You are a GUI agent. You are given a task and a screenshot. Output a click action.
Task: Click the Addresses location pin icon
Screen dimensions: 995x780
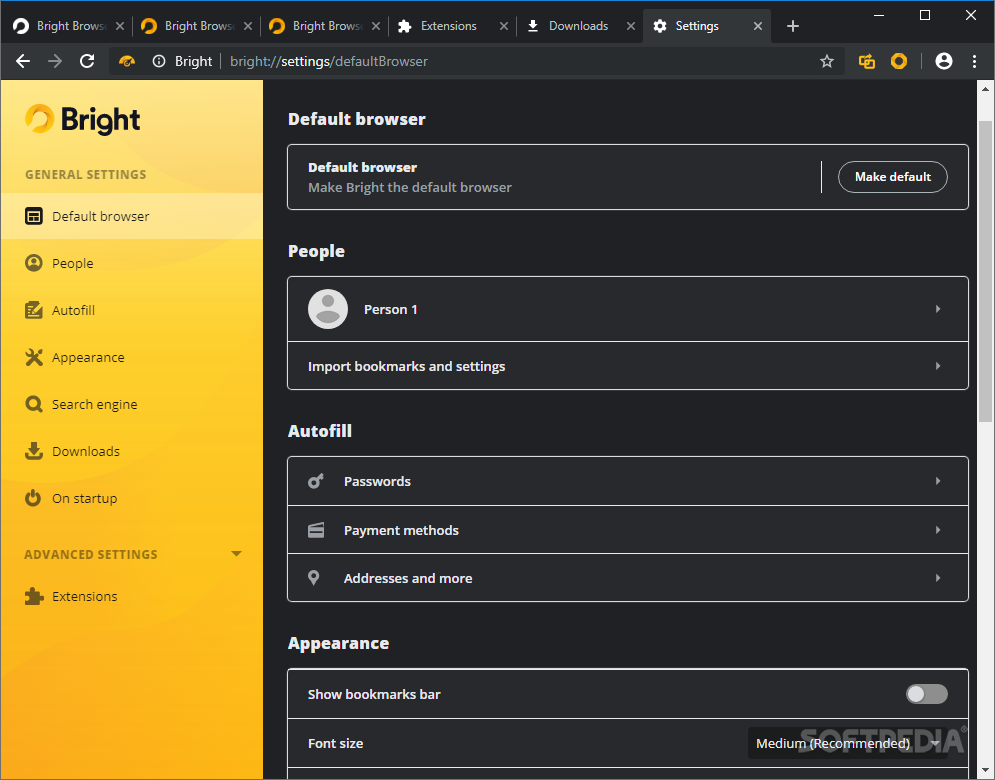(x=313, y=578)
